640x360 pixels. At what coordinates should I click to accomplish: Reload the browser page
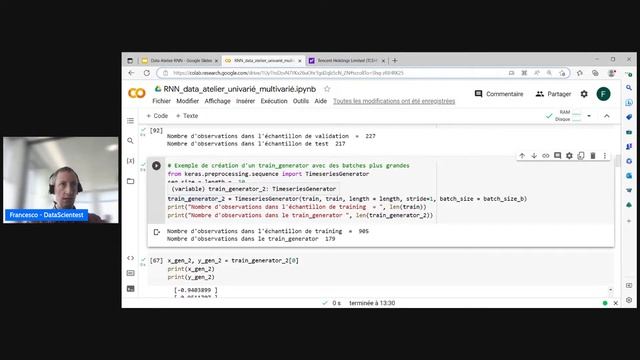(x=147, y=73)
